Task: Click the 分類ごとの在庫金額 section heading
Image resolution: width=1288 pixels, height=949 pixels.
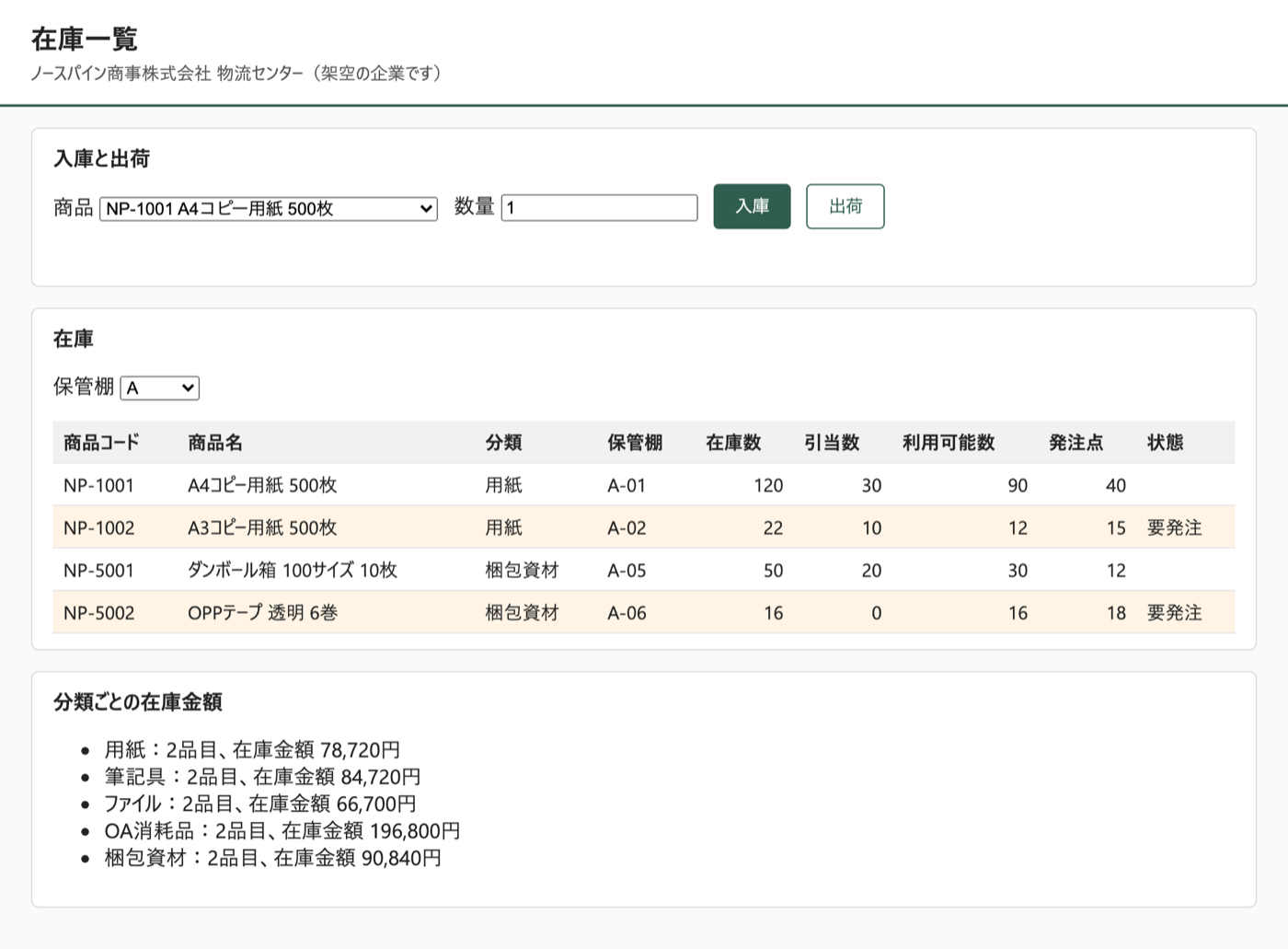Action: (x=138, y=702)
